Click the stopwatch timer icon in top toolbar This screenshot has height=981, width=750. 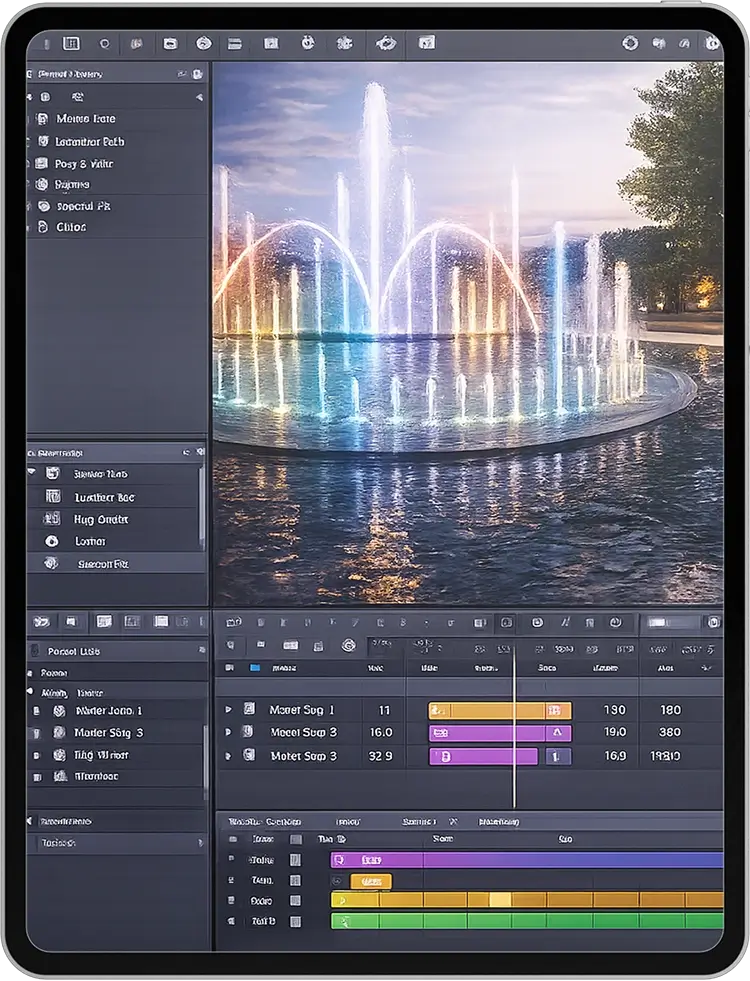click(x=307, y=43)
